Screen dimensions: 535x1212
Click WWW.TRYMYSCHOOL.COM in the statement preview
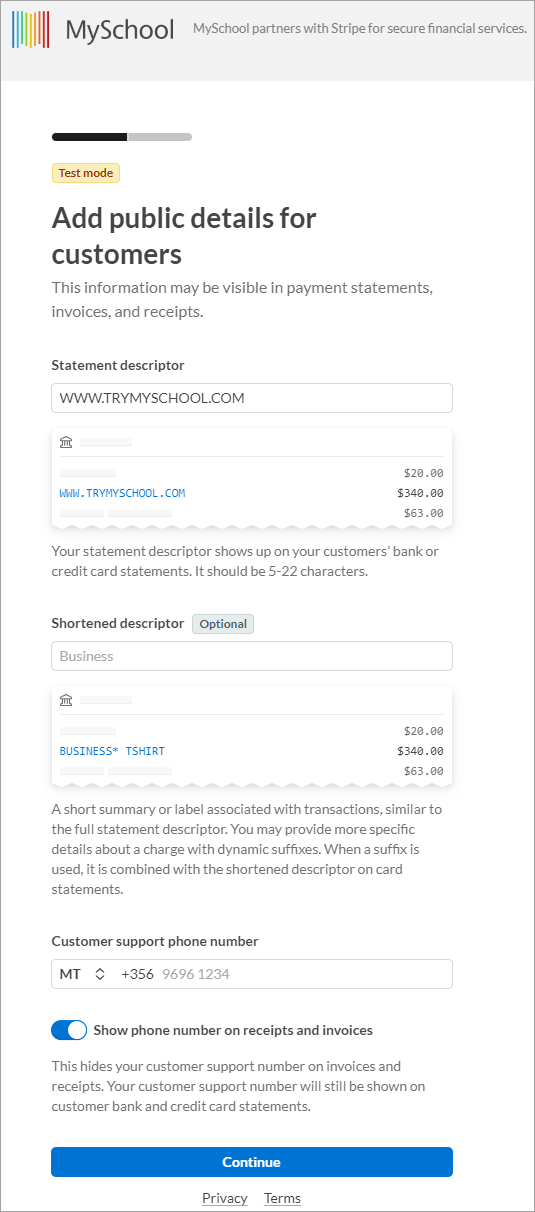(122, 493)
